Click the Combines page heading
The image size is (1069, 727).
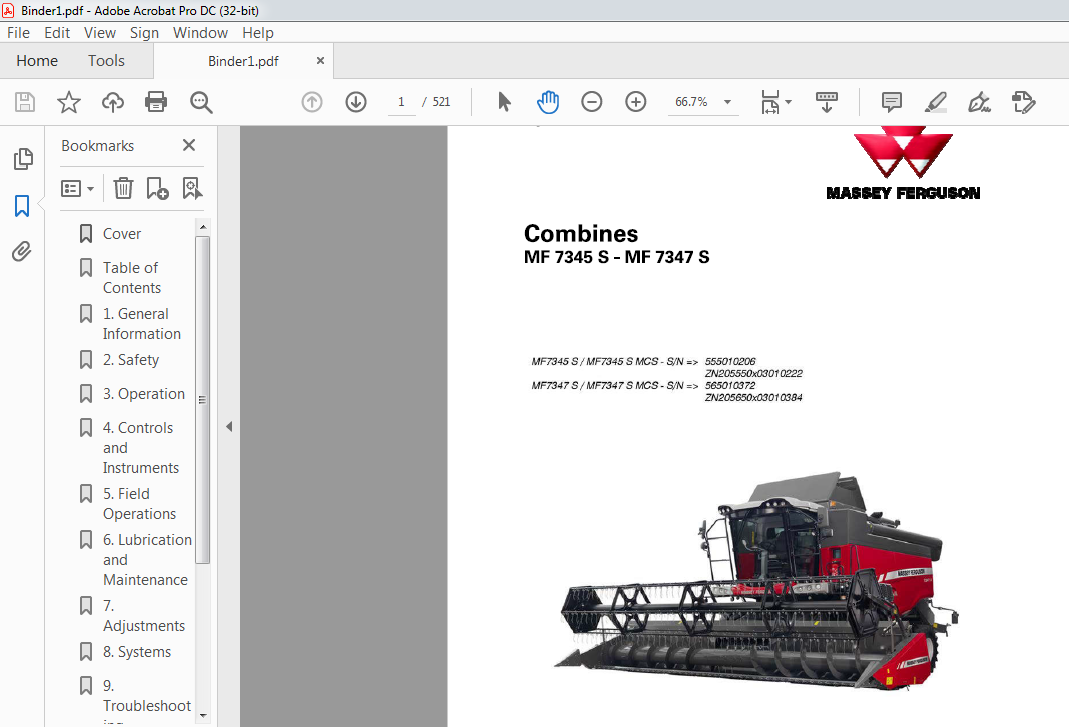tap(581, 234)
